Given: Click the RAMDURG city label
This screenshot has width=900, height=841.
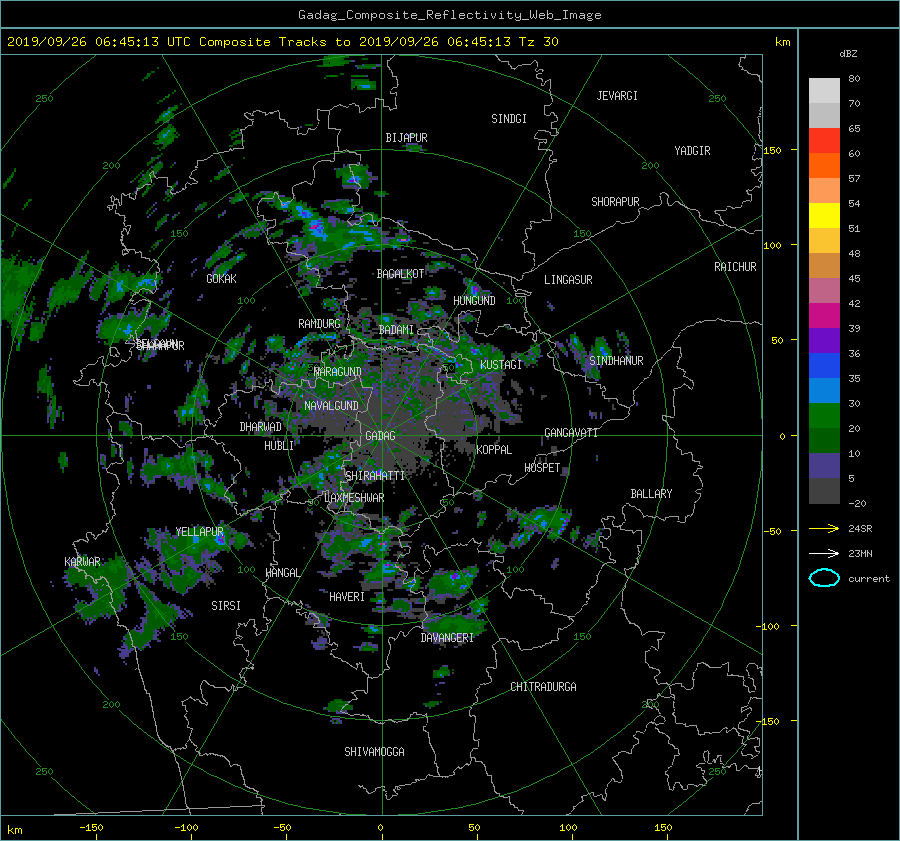Looking at the screenshot, I should coord(319,324).
